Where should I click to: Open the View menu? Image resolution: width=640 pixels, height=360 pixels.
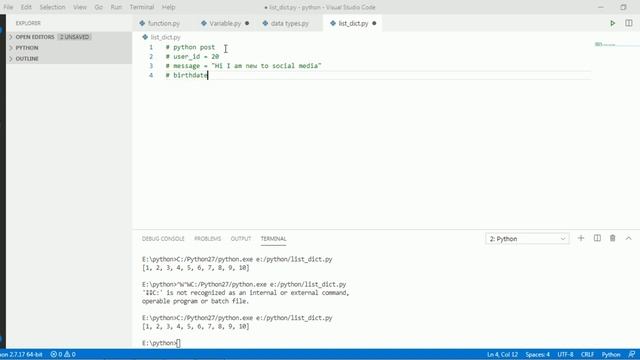[x=80, y=7]
